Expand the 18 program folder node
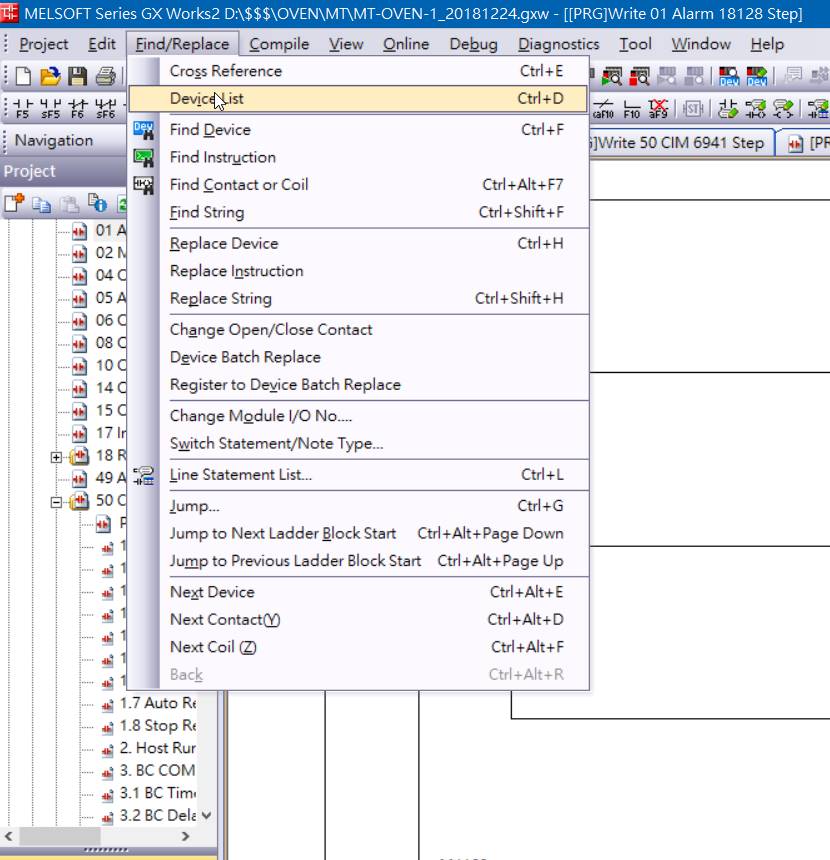The image size is (830, 860). [x=57, y=456]
